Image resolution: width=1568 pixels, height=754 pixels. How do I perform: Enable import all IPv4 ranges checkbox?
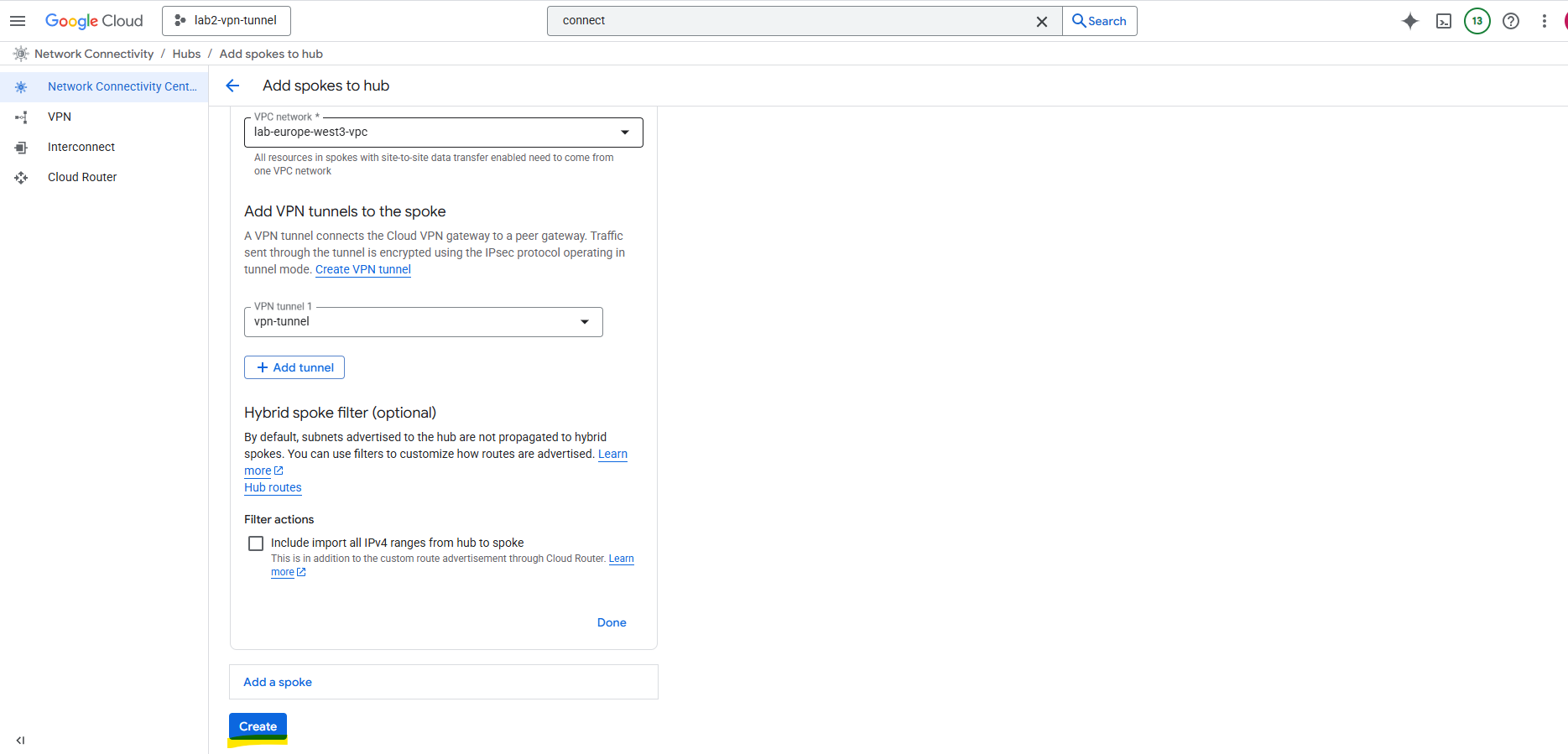click(256, 543)
